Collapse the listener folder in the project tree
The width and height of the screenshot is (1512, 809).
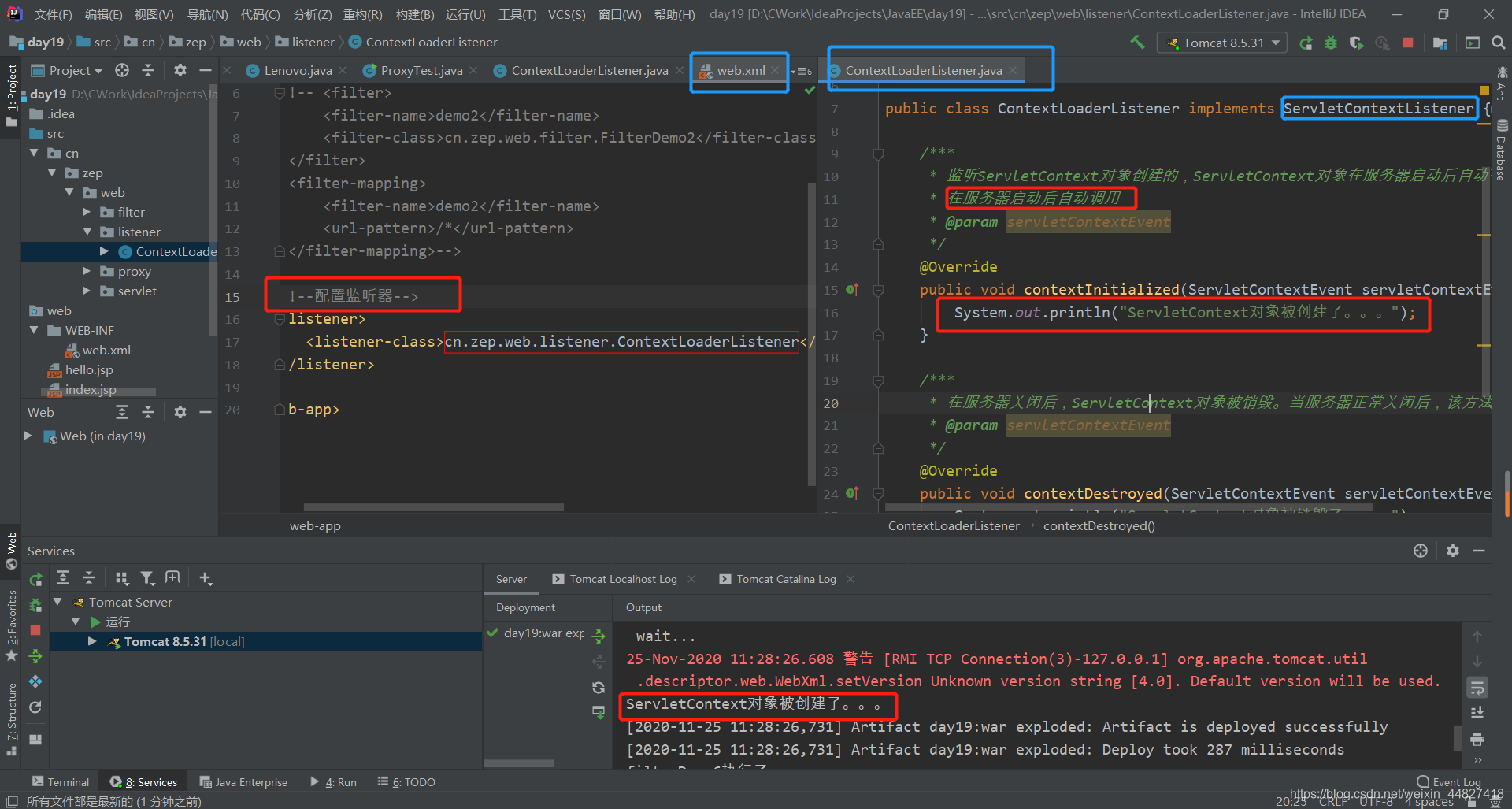pyautogui.click(x=87, y=232)
